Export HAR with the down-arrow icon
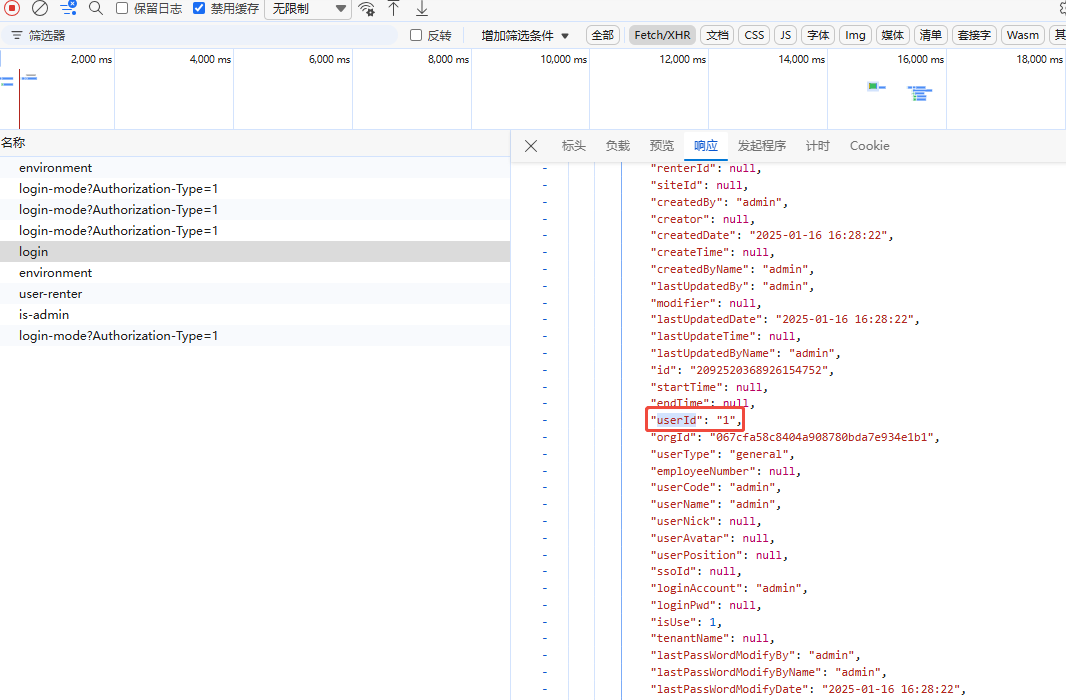 pyautogui.click(x=422, y=9)
